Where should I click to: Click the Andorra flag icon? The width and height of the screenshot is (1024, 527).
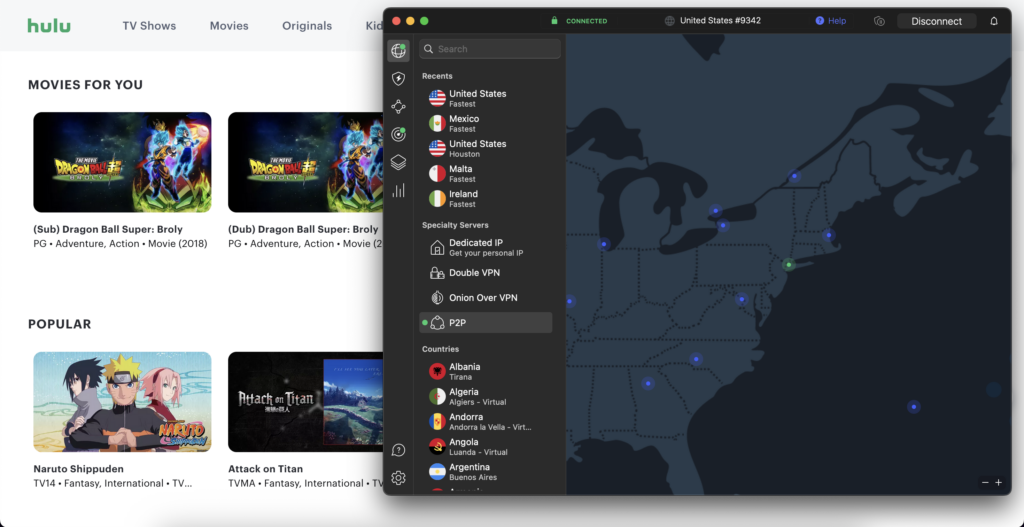438,422
